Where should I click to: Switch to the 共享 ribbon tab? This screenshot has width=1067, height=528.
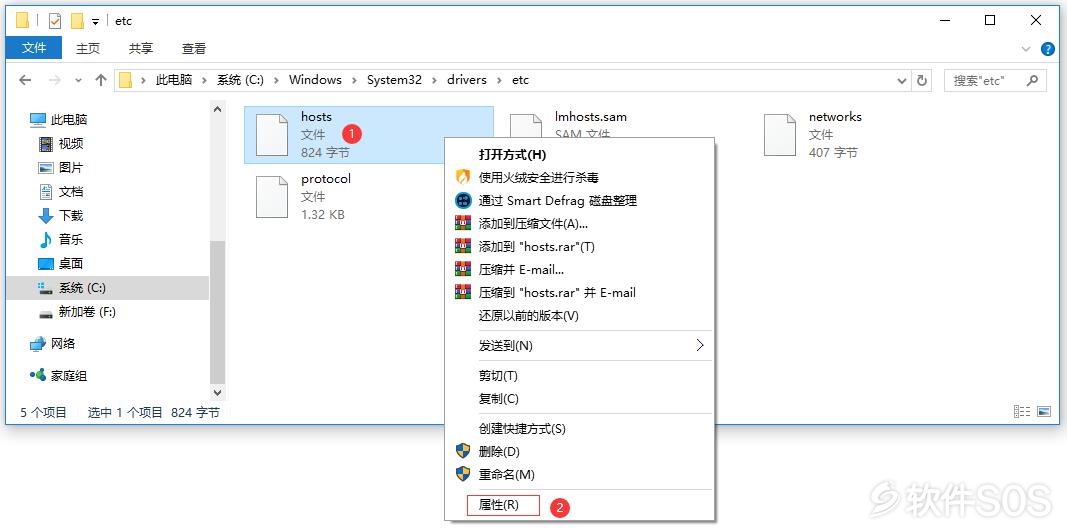[141, 48]
